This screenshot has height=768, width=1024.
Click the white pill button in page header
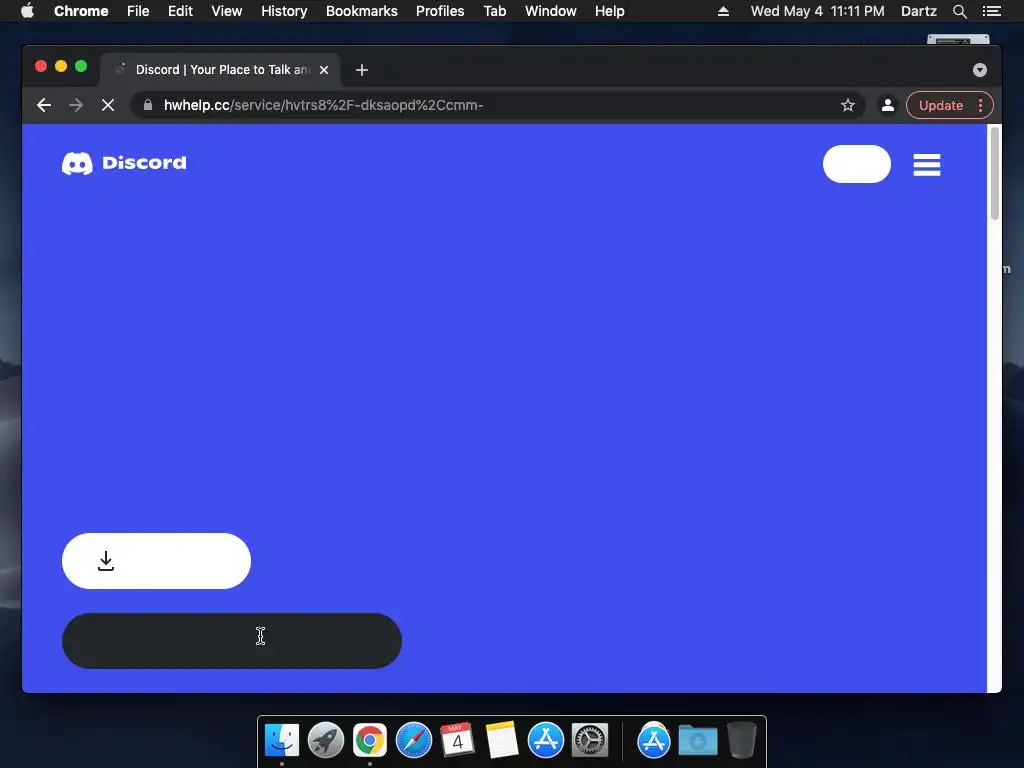[x=857, y=164]
